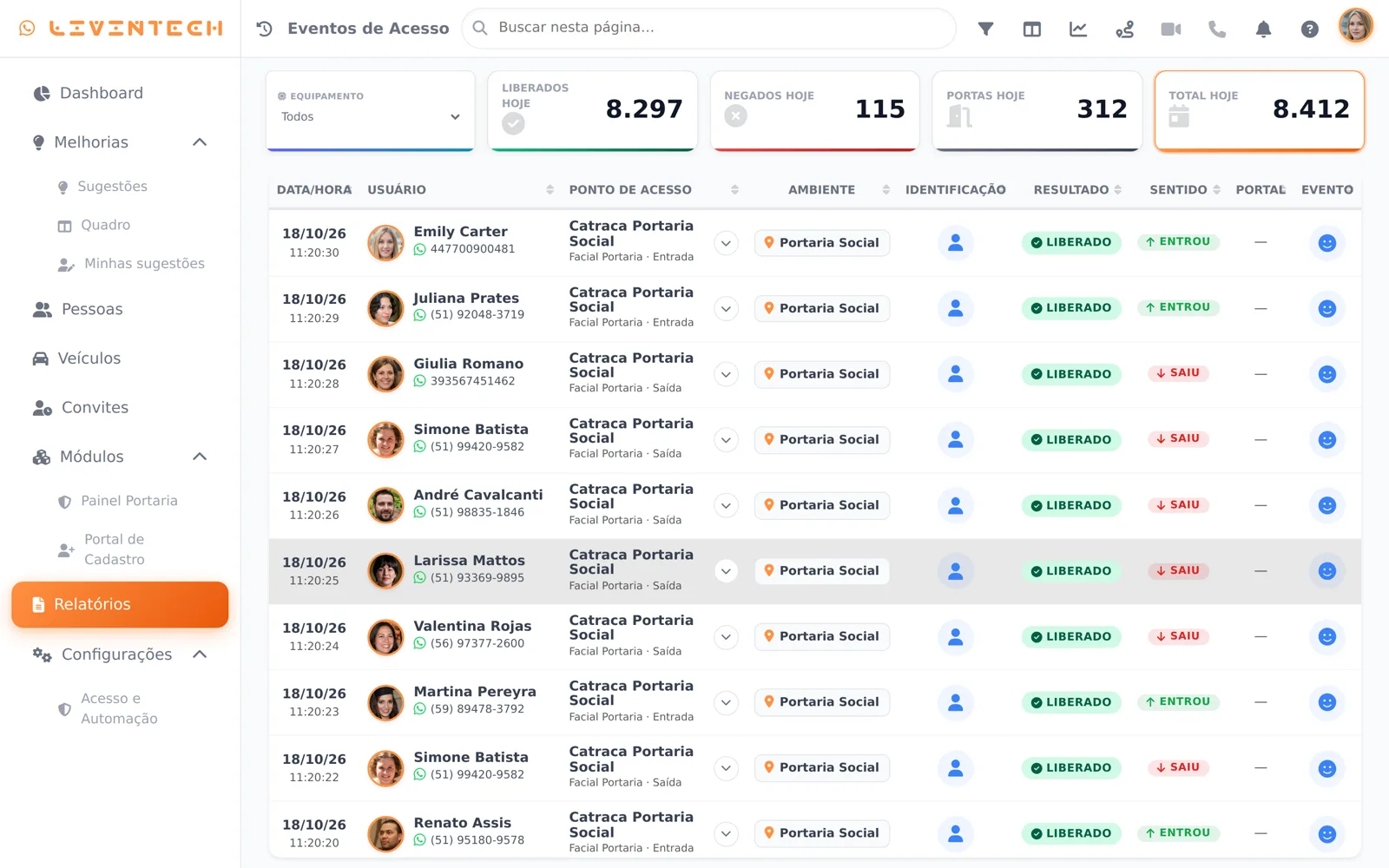
Task: Open the line chart analytics icon
Action: click(1078, 29)
